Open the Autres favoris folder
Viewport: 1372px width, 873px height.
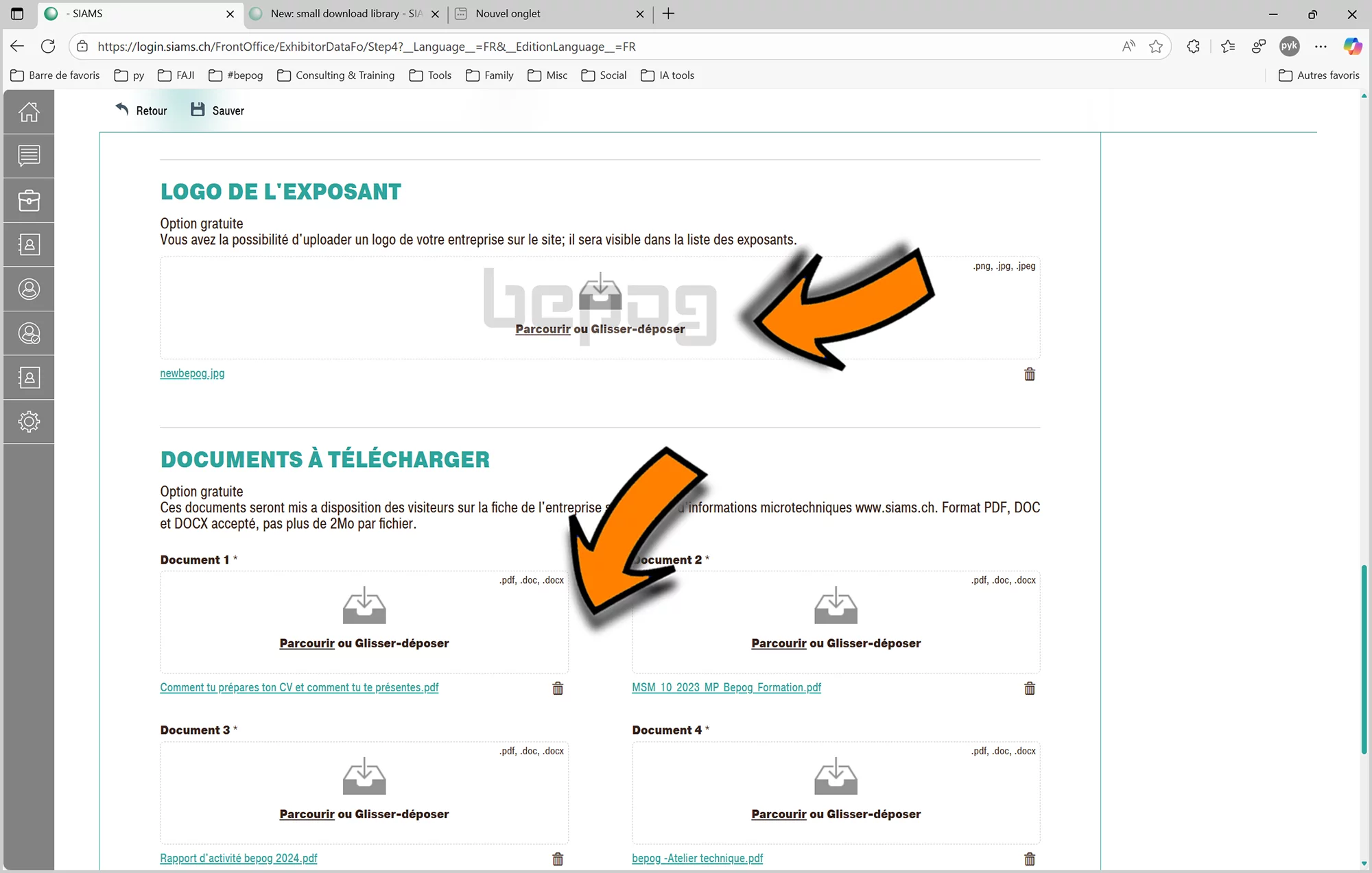click(1319, 75)
